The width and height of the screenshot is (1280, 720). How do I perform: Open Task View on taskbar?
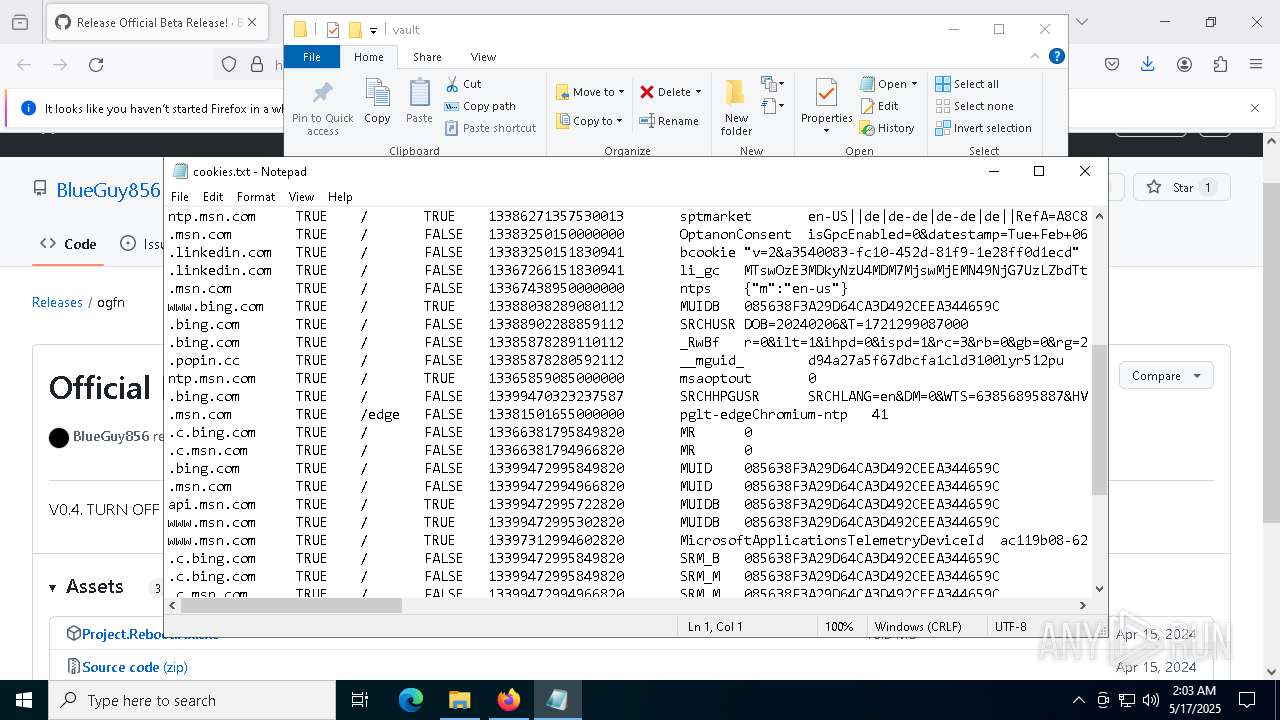point(361,700)
